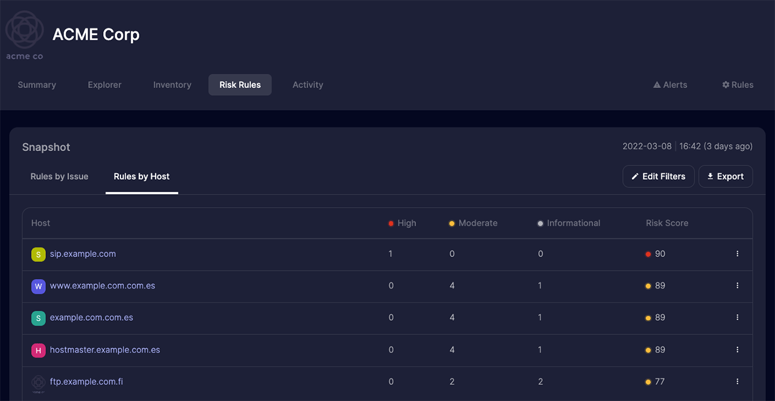
Task: Open the example.com.com.es host link
Action: (91, 317)
